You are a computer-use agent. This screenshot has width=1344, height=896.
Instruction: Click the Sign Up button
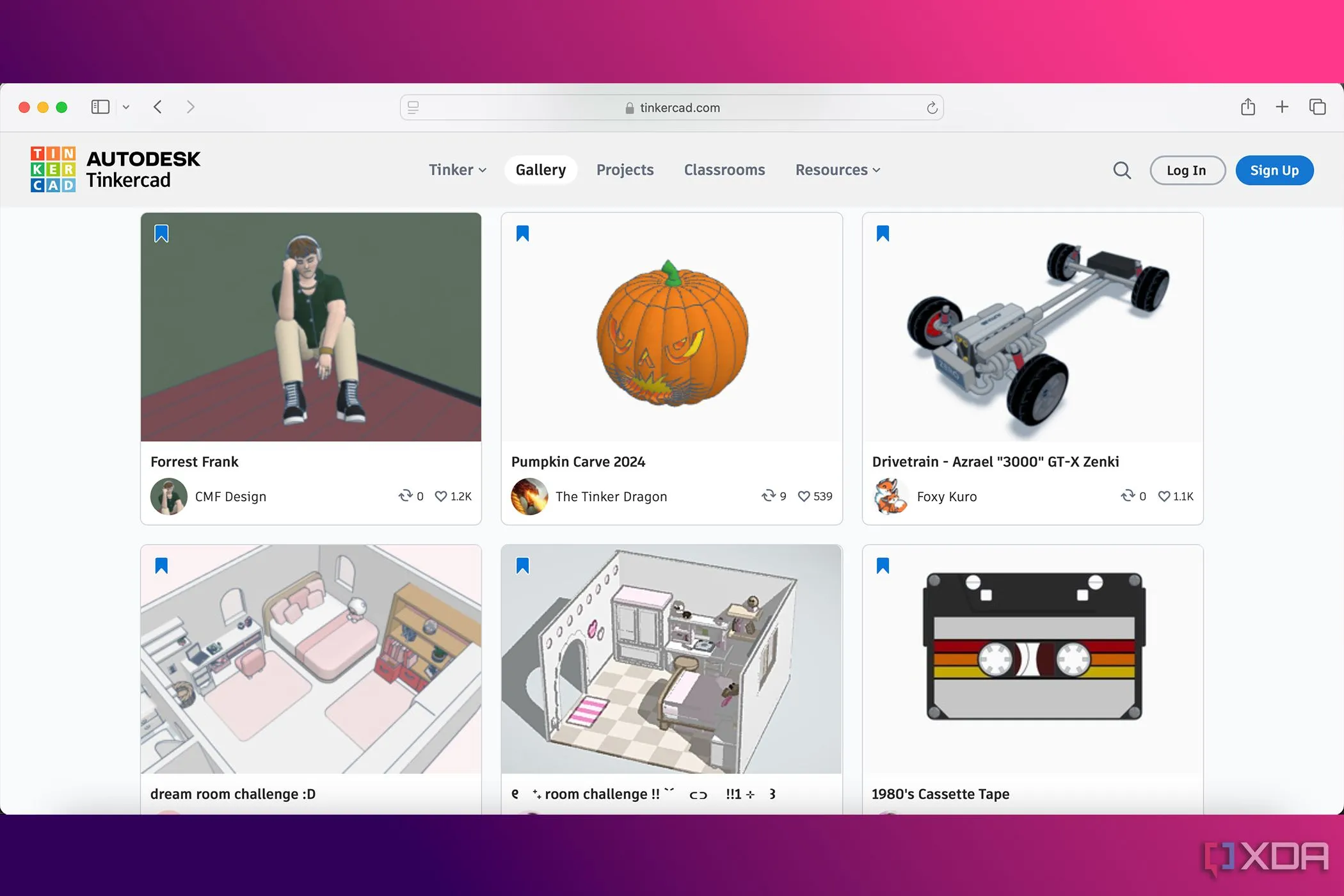point(1274,170)
